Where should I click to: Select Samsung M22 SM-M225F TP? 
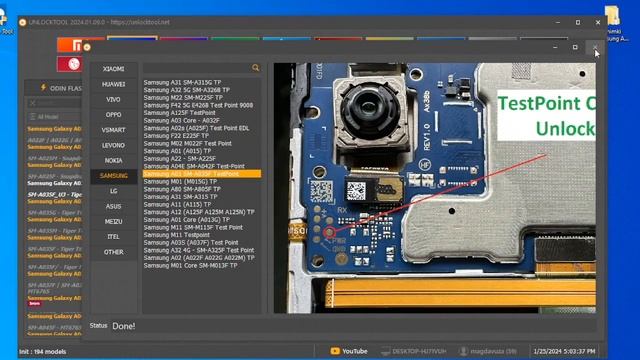click(x=183, y=98)
